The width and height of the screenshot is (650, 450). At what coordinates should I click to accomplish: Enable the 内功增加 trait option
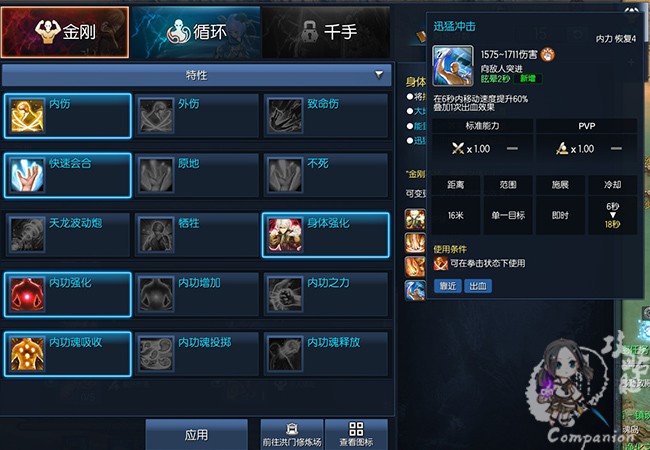196,295
